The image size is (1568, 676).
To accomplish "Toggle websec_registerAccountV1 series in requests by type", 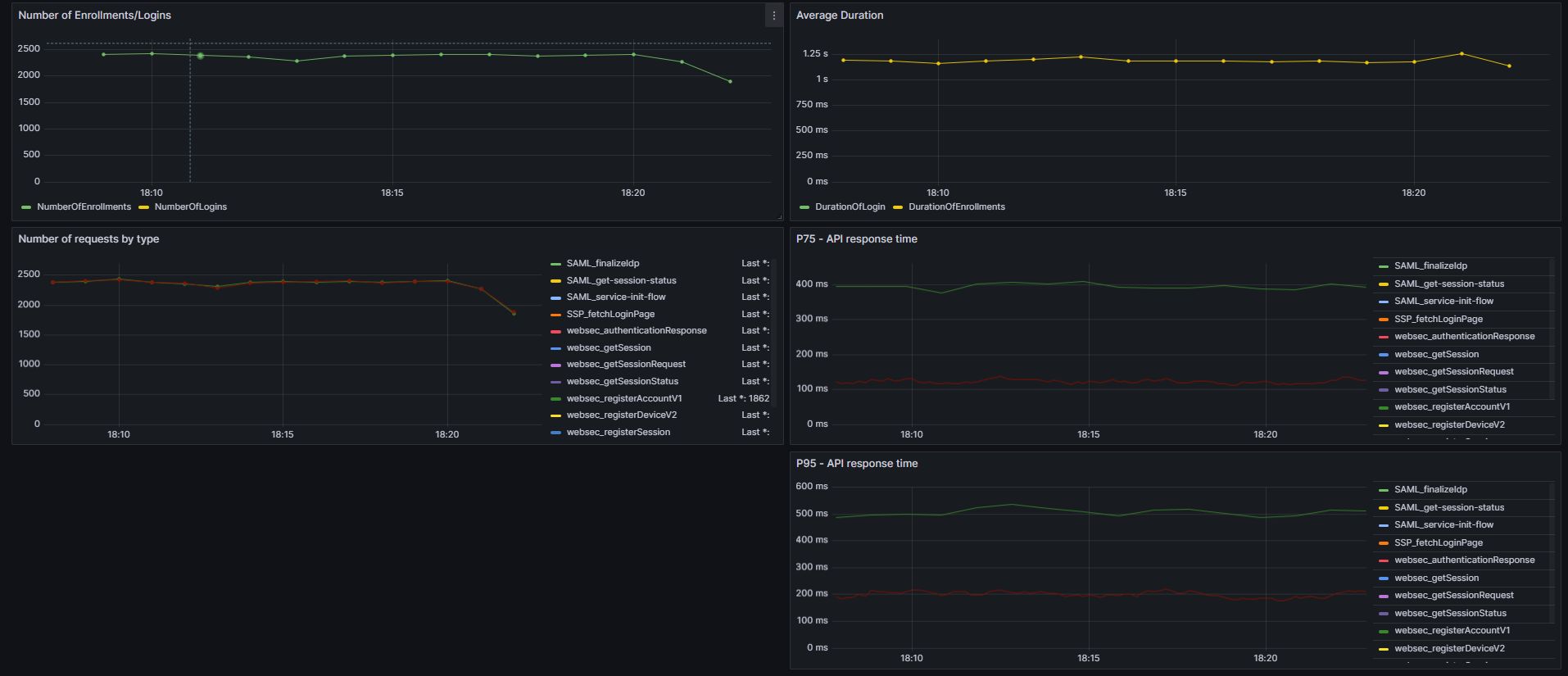I will 623,399.
